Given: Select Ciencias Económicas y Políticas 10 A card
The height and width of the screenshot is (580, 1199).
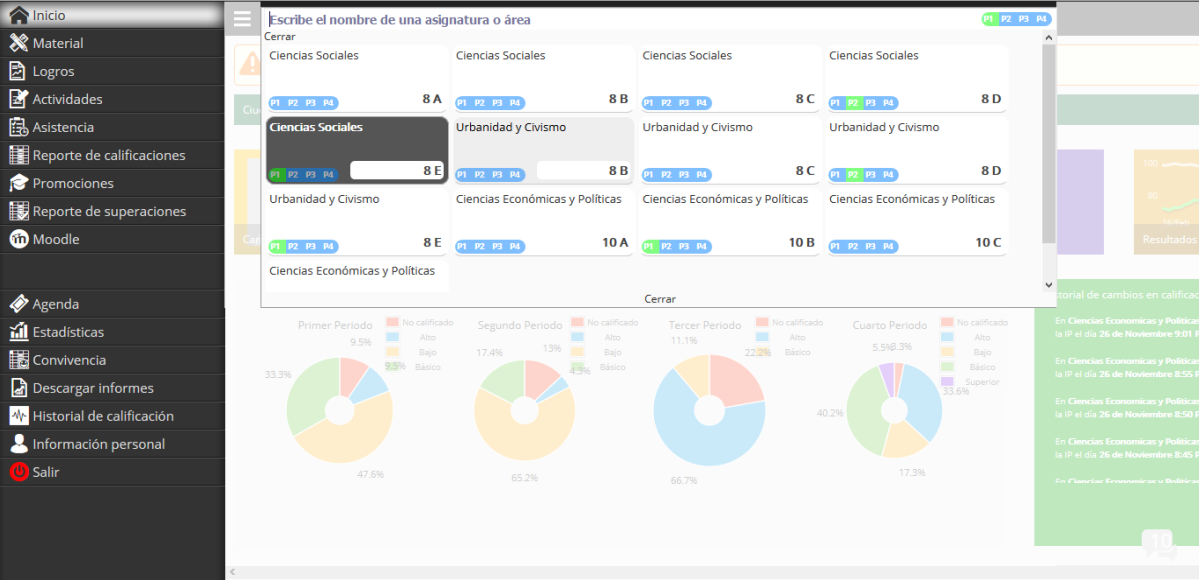Looking at the screenshot, I should point(543,222).
